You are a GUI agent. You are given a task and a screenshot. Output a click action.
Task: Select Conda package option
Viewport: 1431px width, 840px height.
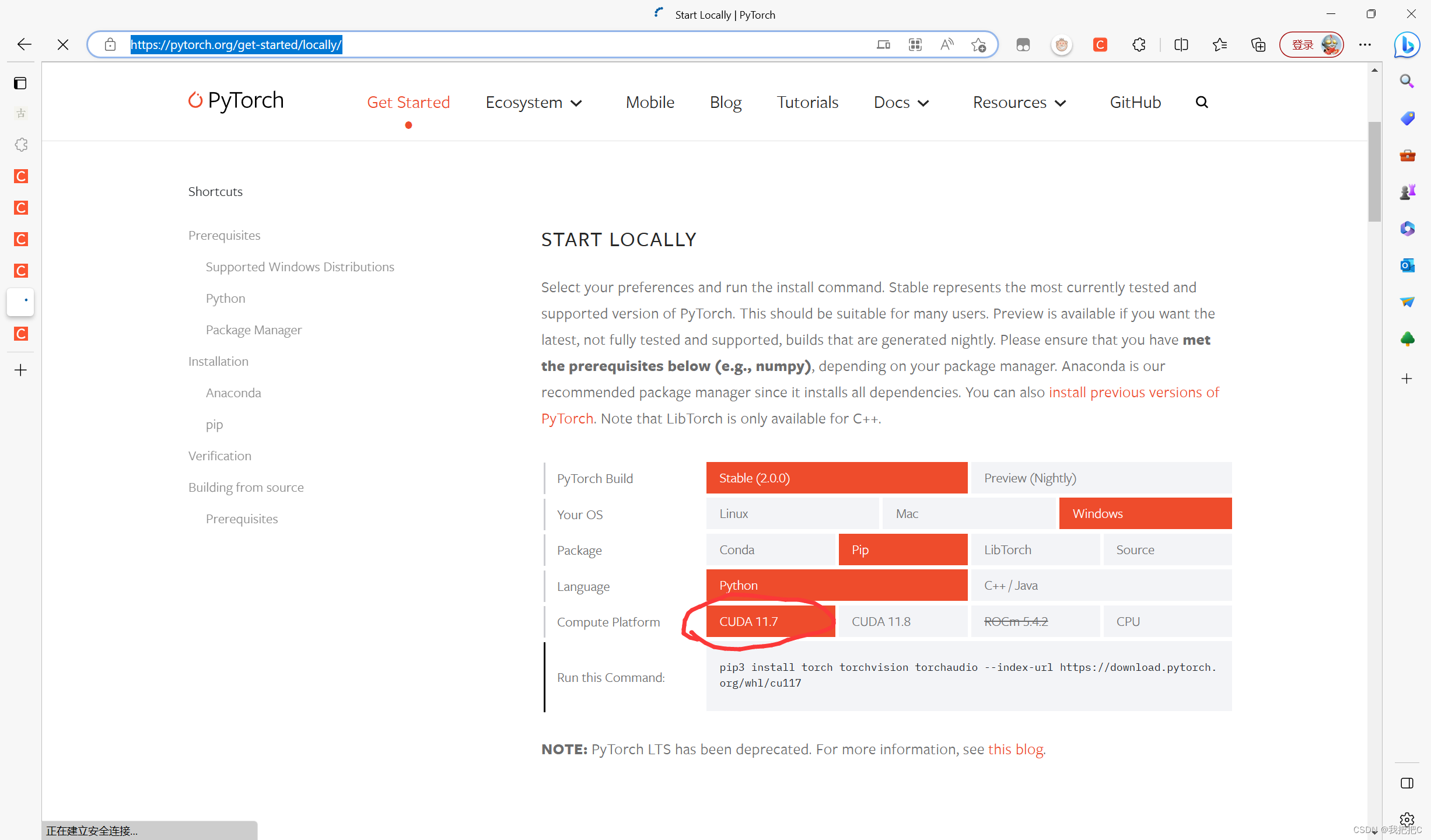click(x=771, y=549)
